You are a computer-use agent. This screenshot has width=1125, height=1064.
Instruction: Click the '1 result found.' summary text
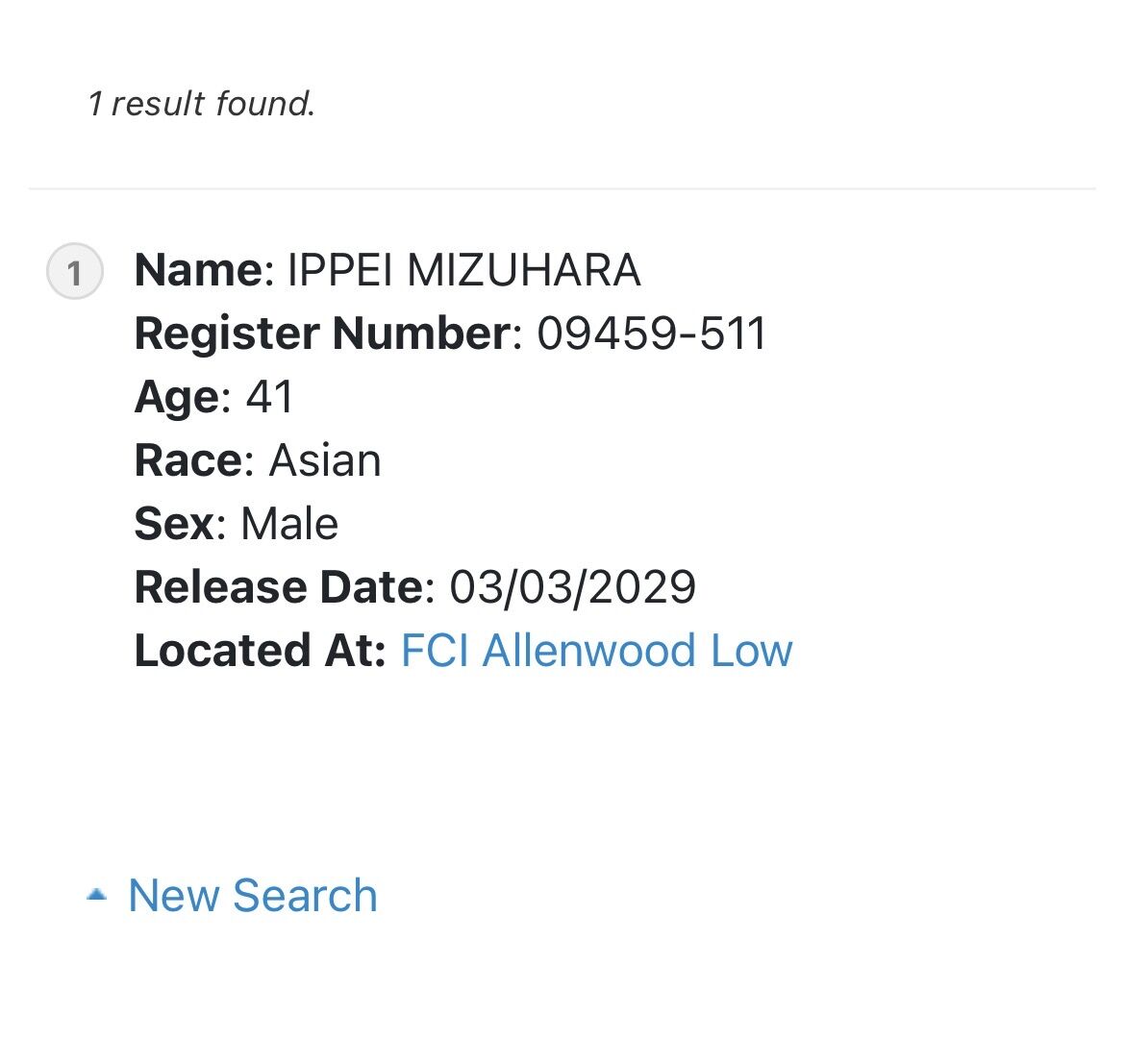tap(202, 103)
